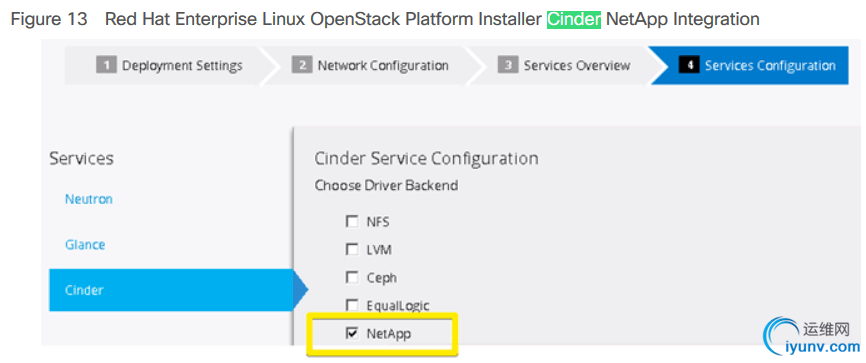Click the Cinder Service Configuration heading
The image size is (866, 363).
[x=426, y=159]
